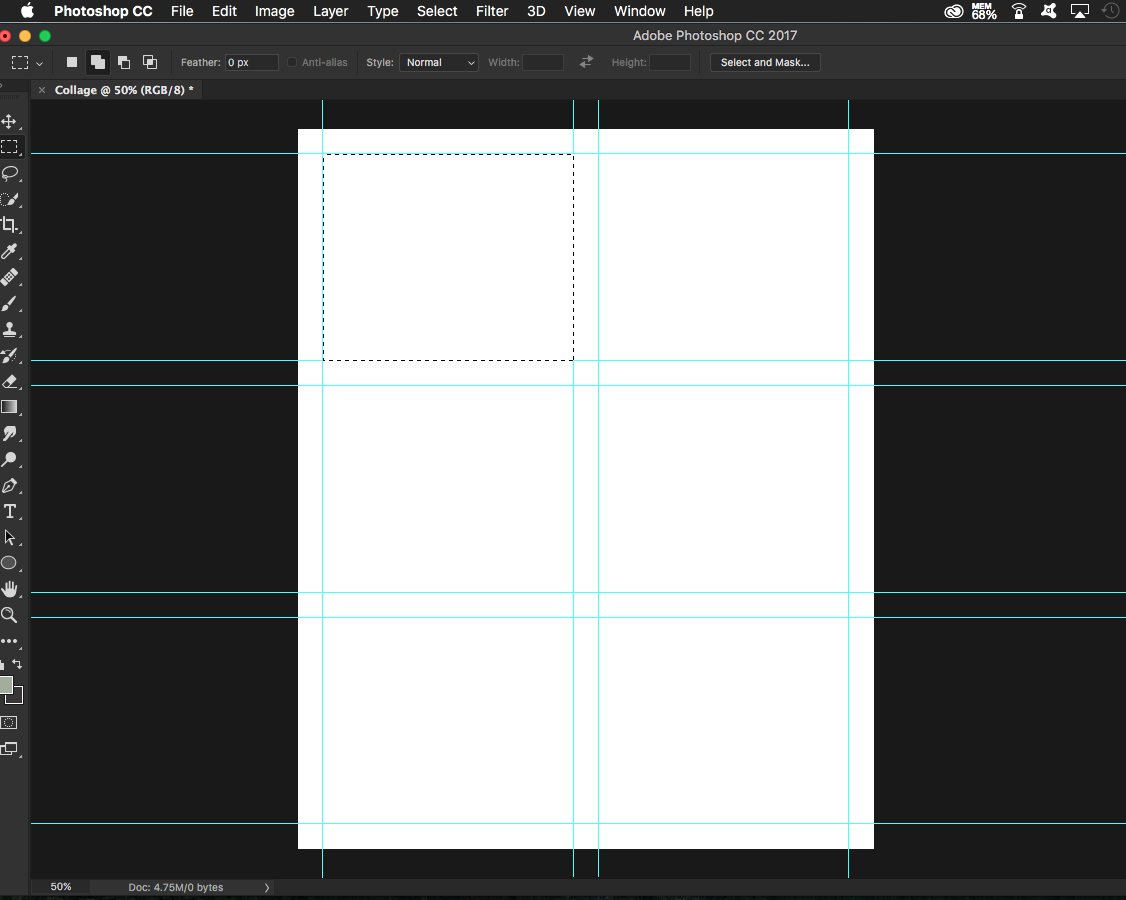Image resolution: width=1126 pixels, height=900 pixels.
Task: Select the Path Selection tool
Action: point(9,537)
